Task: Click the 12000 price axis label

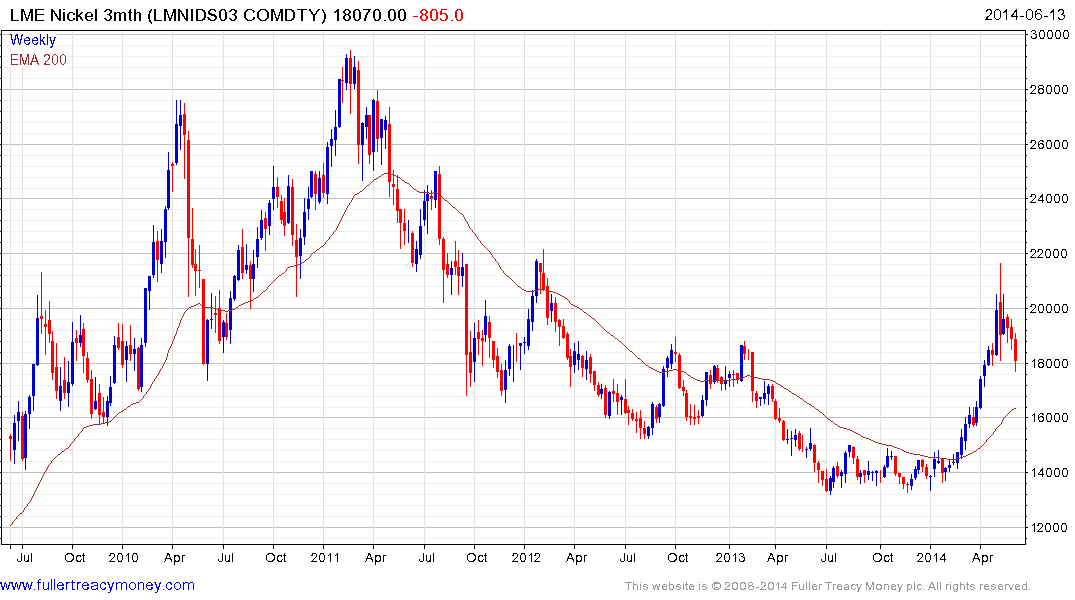Action: click(1049, 527)
